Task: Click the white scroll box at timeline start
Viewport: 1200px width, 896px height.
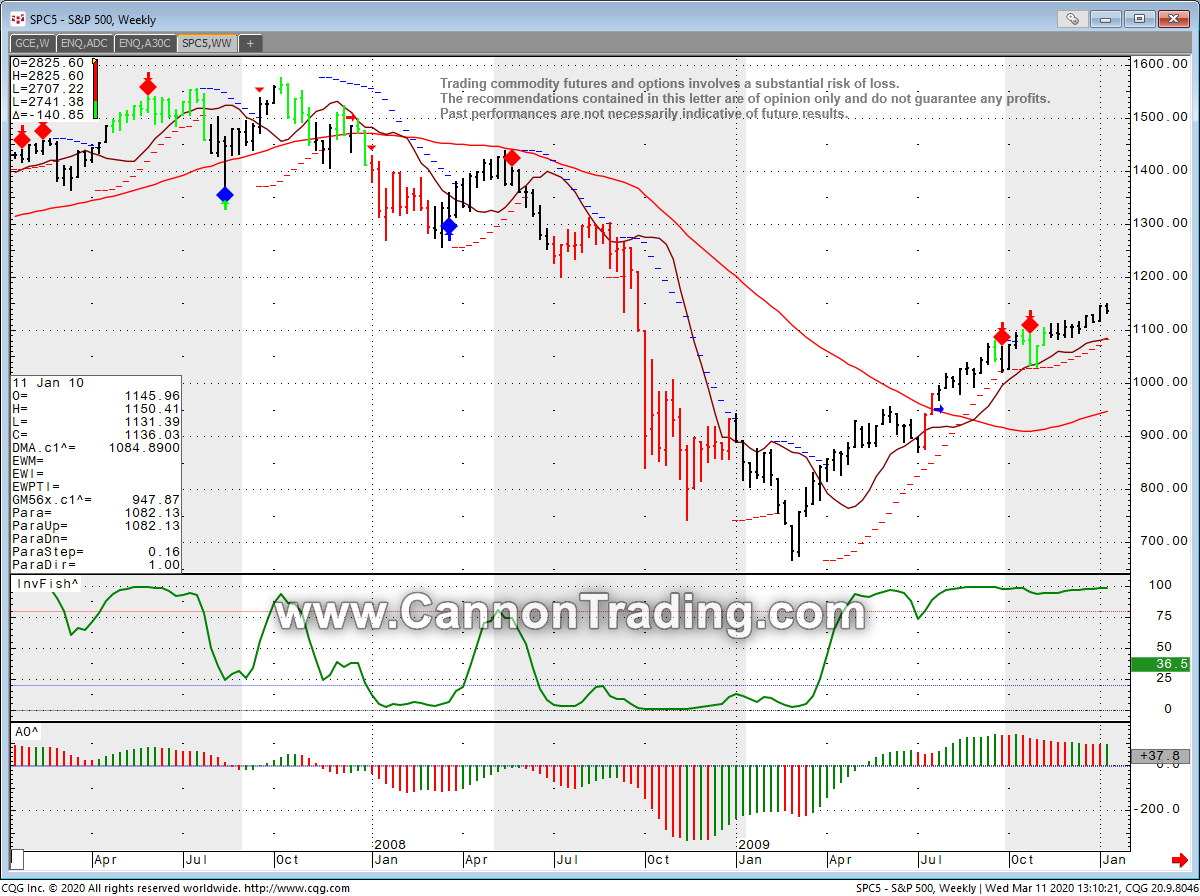Action: click(x=17, y=860)
